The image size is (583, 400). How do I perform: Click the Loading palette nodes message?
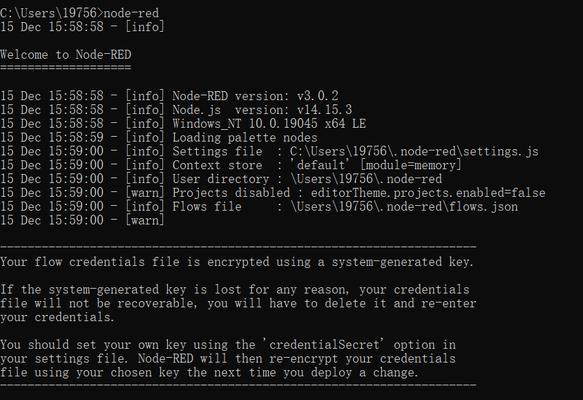[x=245, y=138]
